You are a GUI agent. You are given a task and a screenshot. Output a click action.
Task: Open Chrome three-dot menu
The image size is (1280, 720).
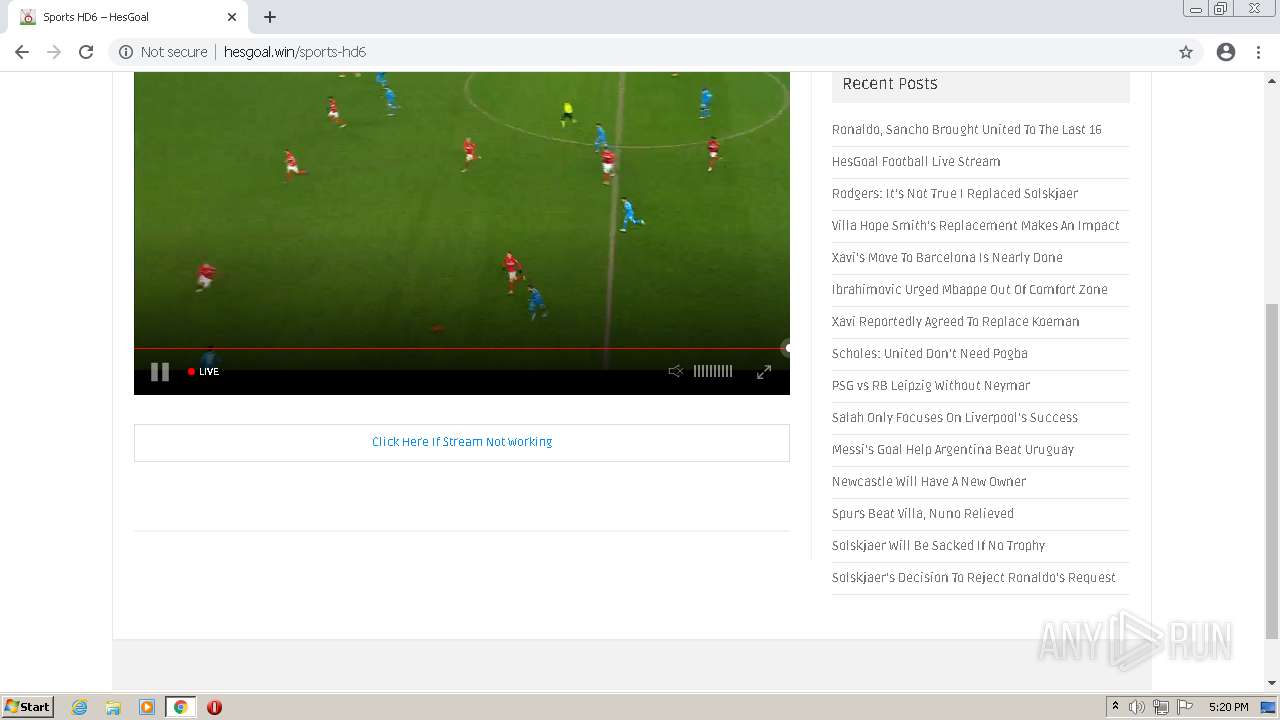point(1258,52)
